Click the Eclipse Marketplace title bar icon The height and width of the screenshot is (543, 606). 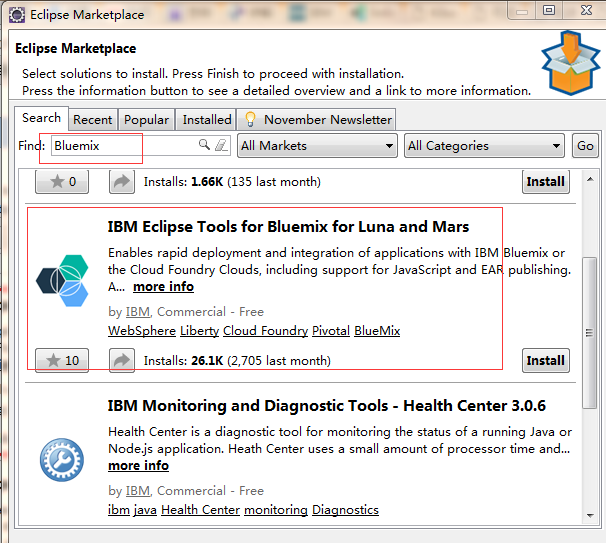pos(17,15)
